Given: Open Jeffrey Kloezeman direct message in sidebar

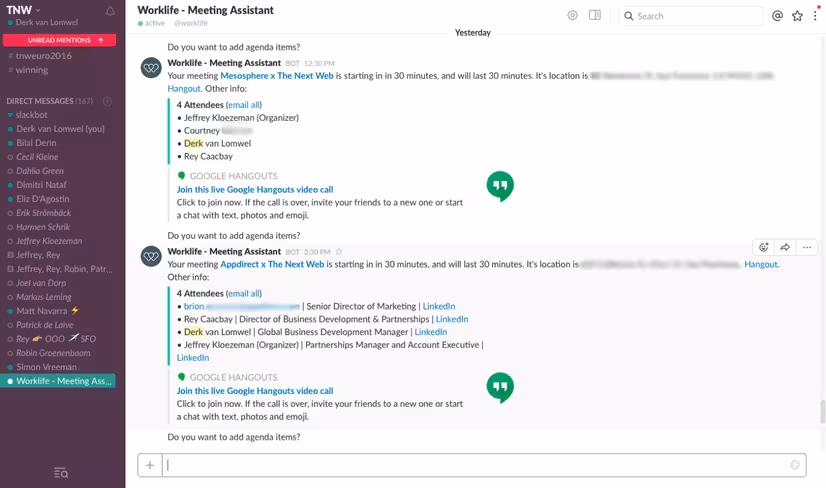Looking at the screenshot, I should (x=49, y=241).
